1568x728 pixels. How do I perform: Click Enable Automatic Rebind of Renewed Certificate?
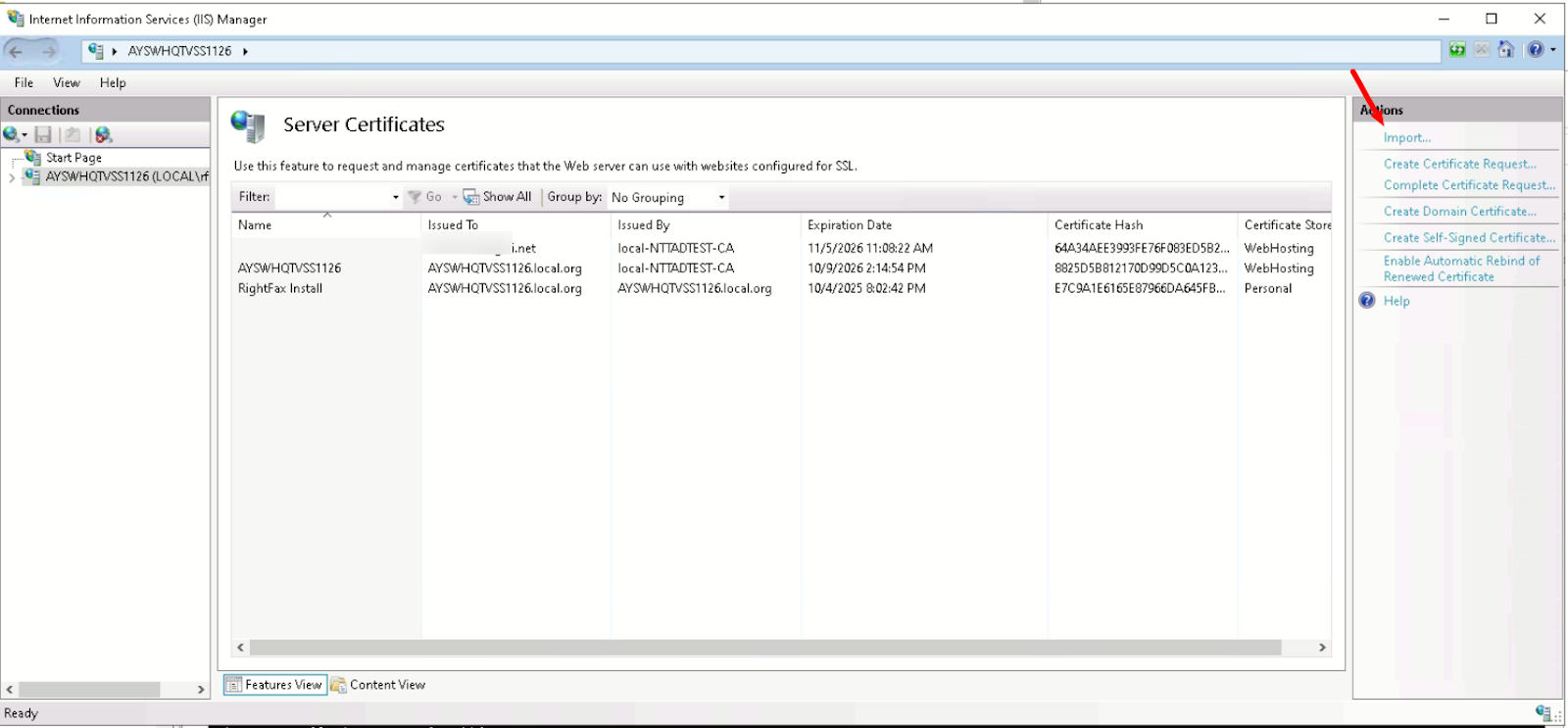(x=1462, y=269)
